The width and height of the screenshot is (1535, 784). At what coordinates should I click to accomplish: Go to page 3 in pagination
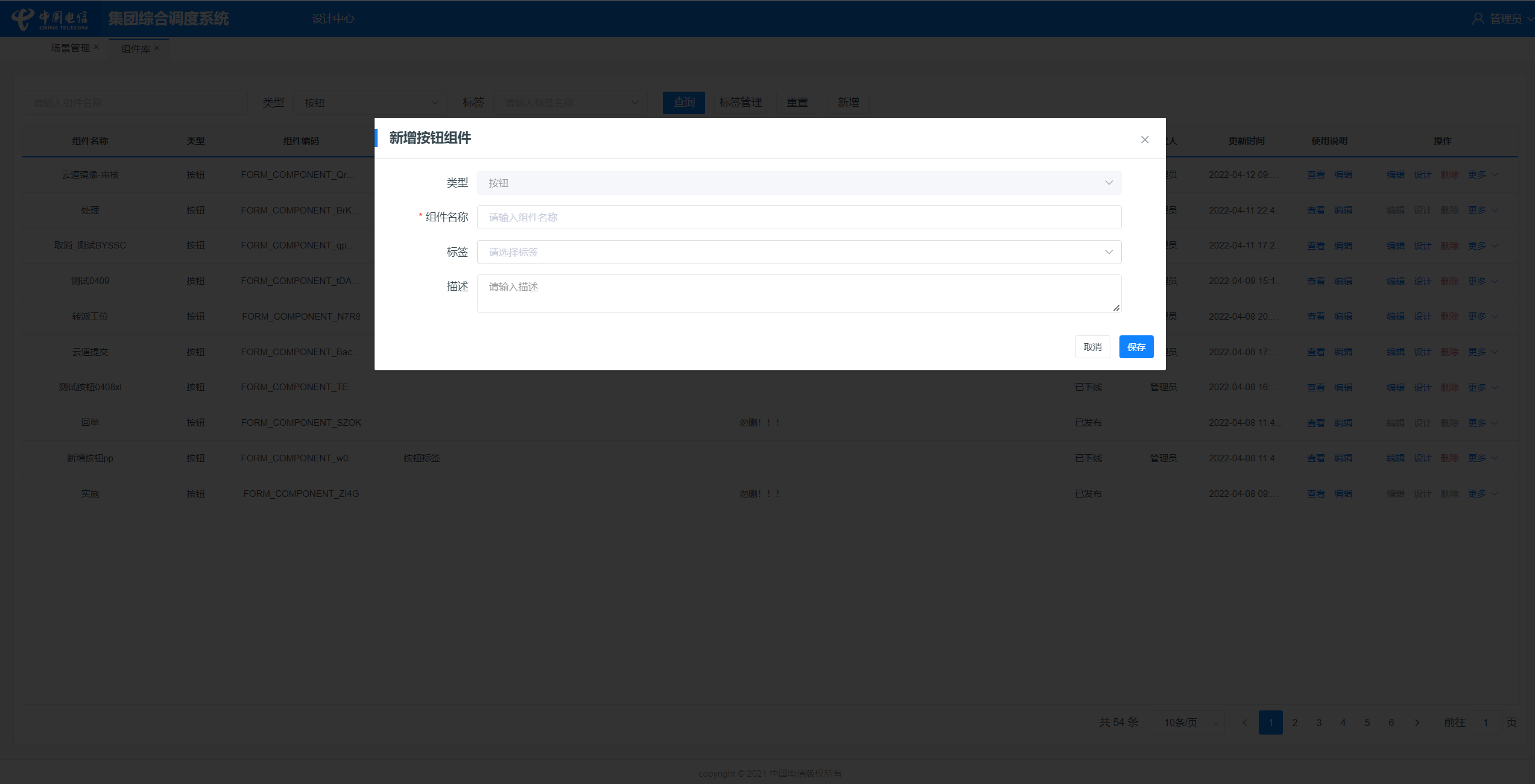[x=1318, y=722]
